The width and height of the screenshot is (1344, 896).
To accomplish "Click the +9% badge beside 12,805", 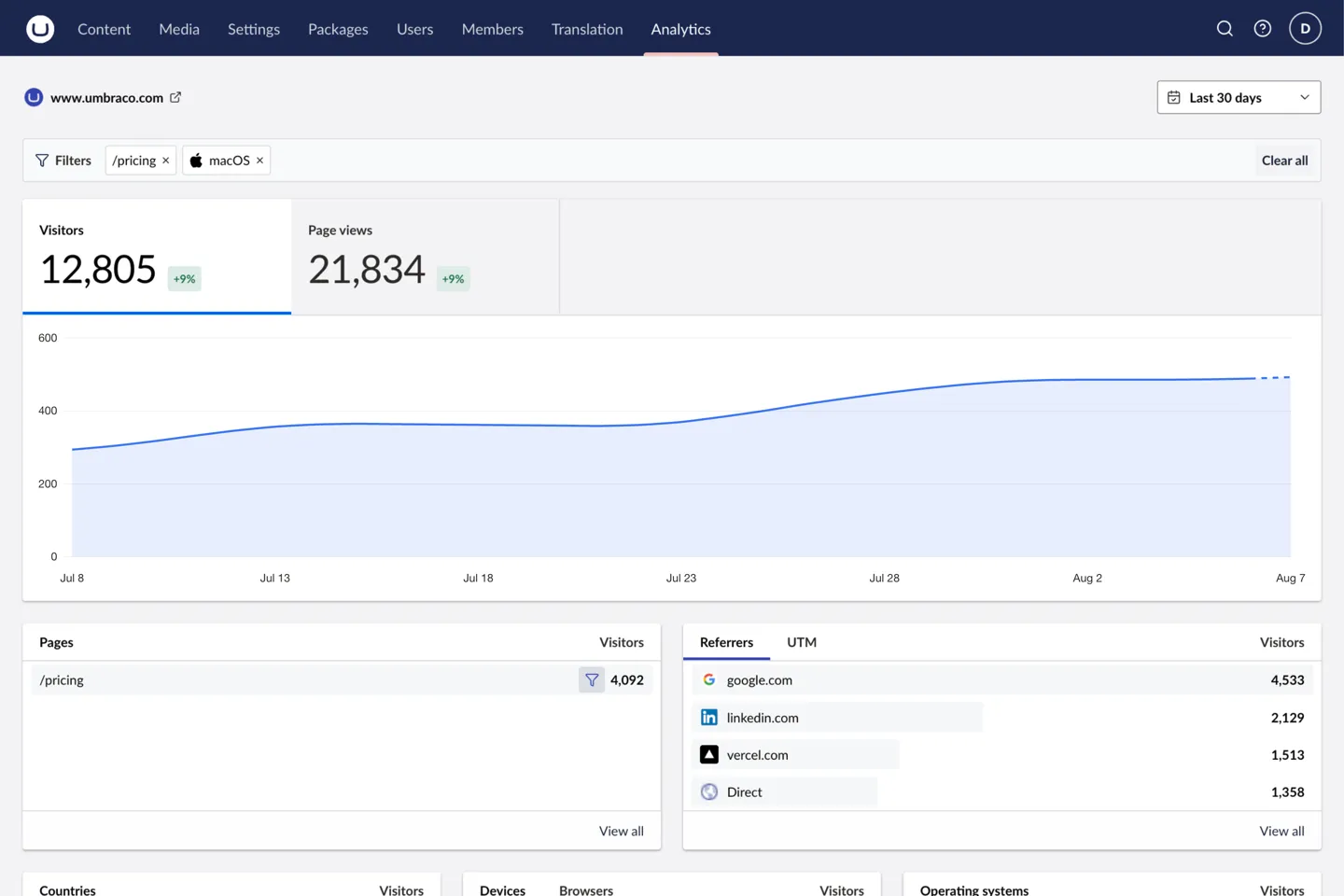I will coord(185,278).
